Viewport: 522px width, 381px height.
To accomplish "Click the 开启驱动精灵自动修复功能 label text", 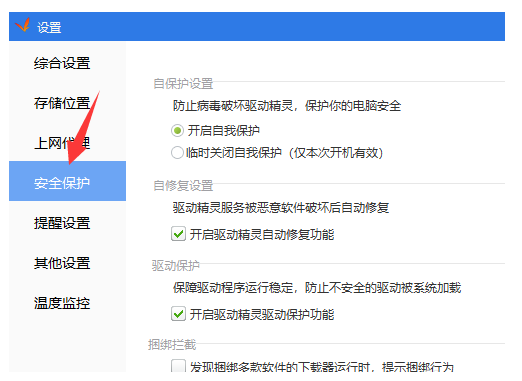I will [x=262, y=234].
